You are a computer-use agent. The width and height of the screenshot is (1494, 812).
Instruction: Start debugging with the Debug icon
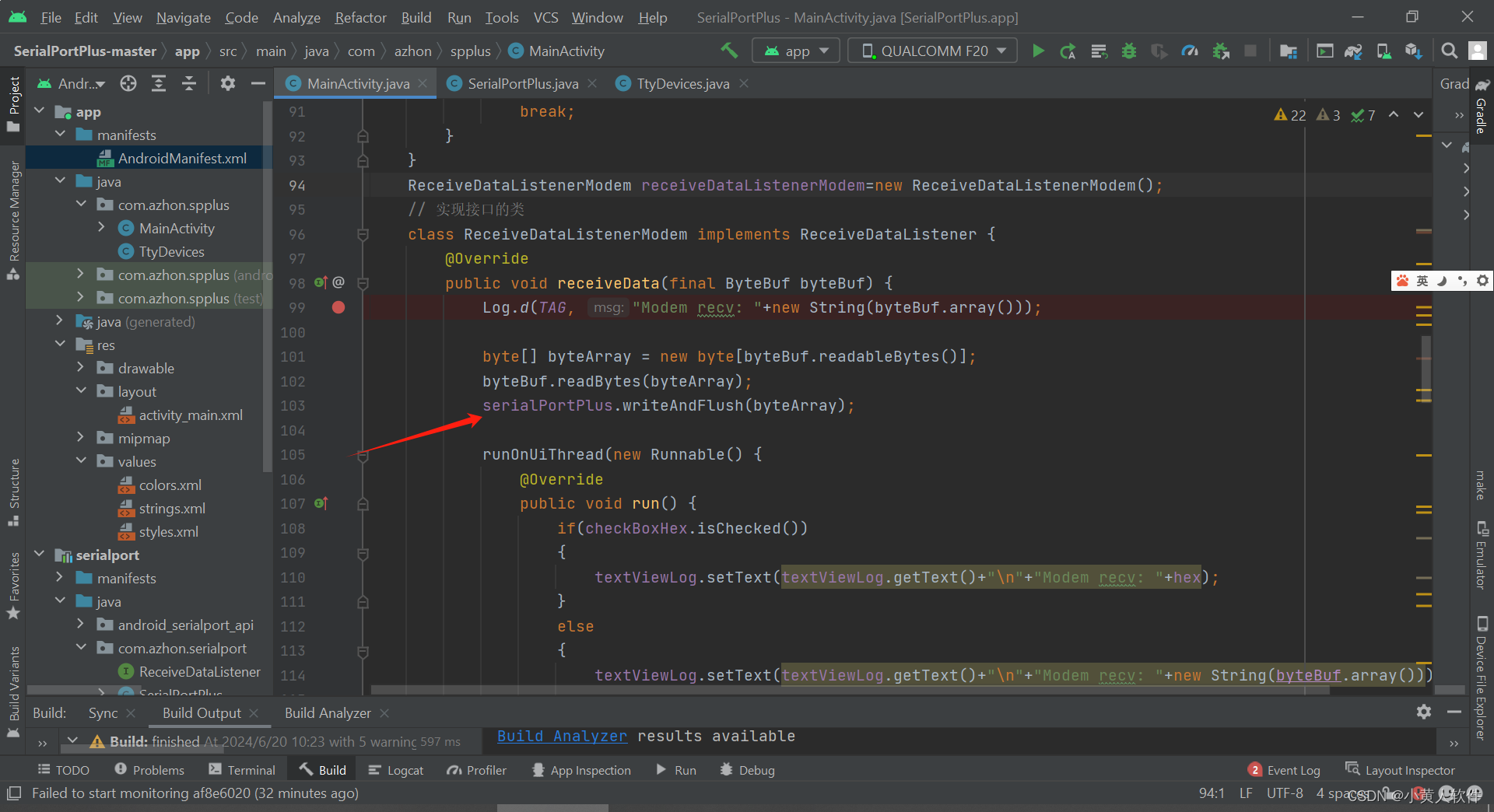[1129, 50]
